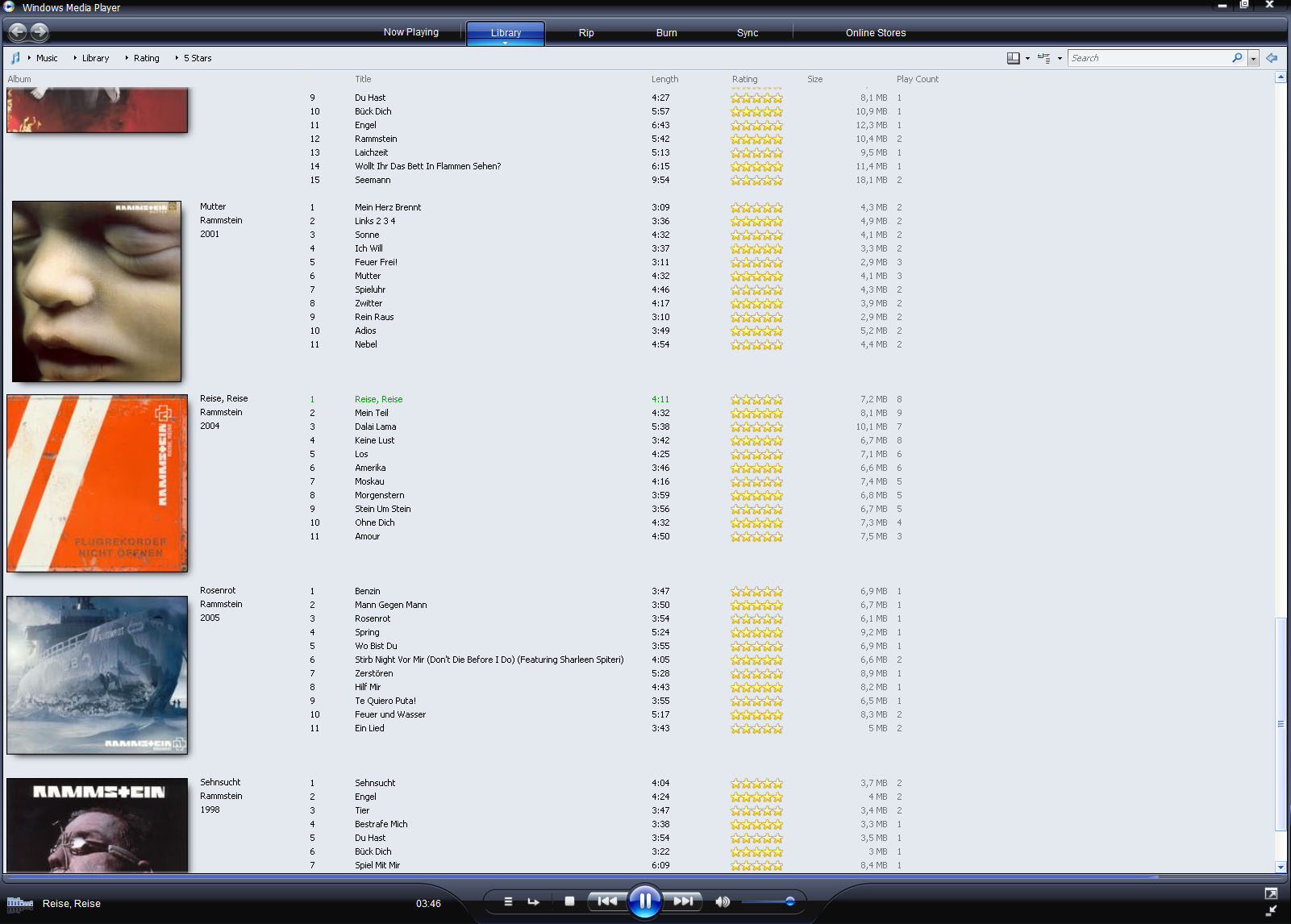Stop playback with the Stop button
Screen dimensions: 1291x924
[569, 901]
